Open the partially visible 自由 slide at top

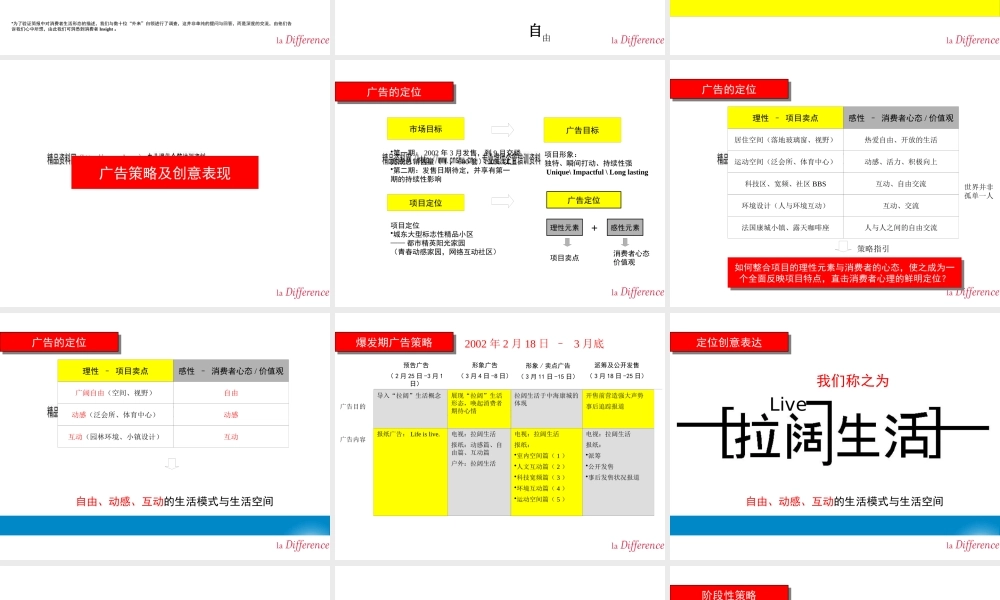pos(499,27)
